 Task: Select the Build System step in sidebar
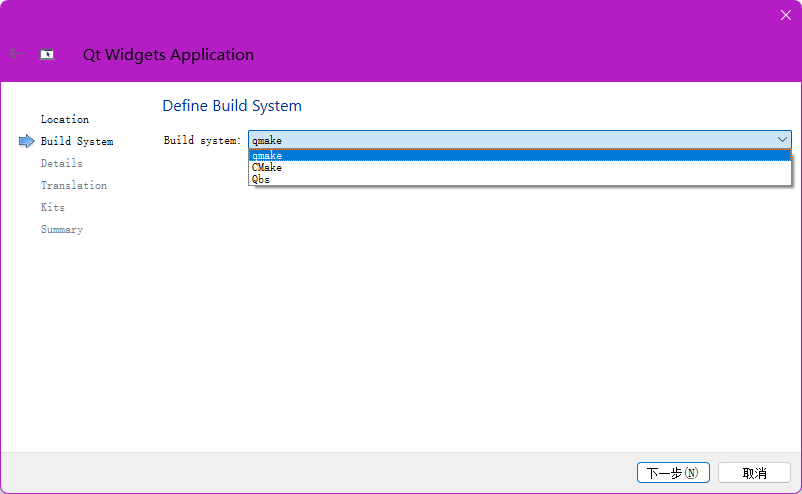tap(77, 142)
